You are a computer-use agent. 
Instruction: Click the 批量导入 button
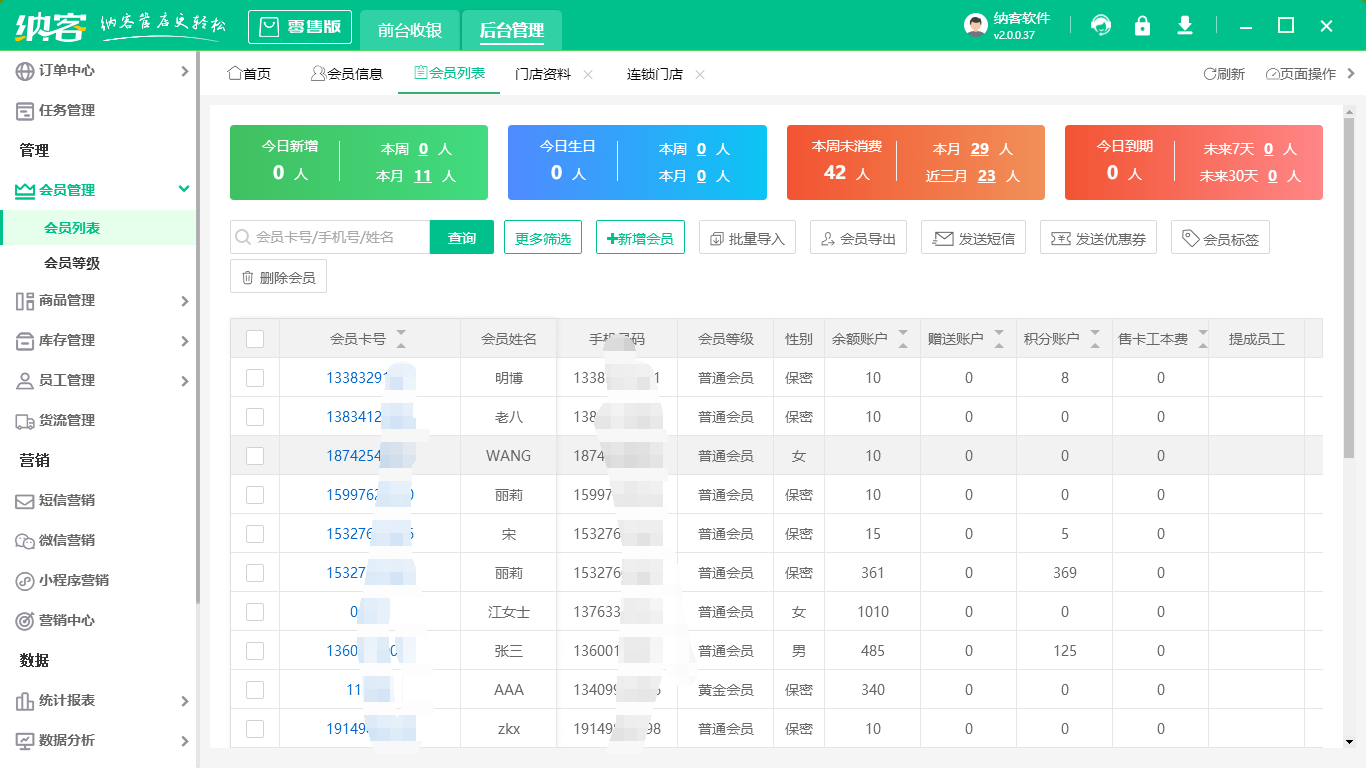[747, 237]
